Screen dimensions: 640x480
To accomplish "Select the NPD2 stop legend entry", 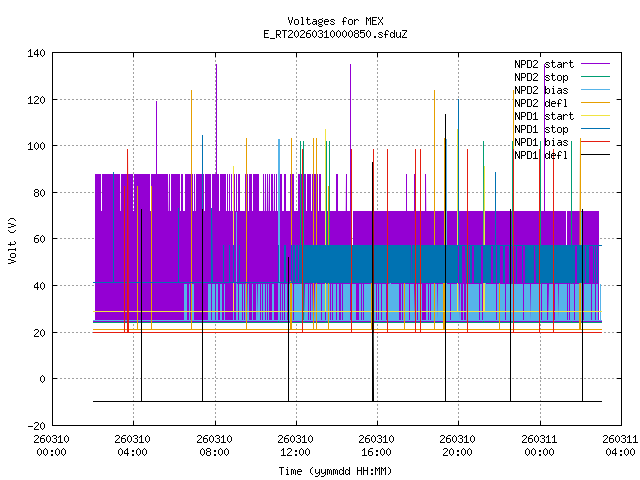I will point(541,76).
